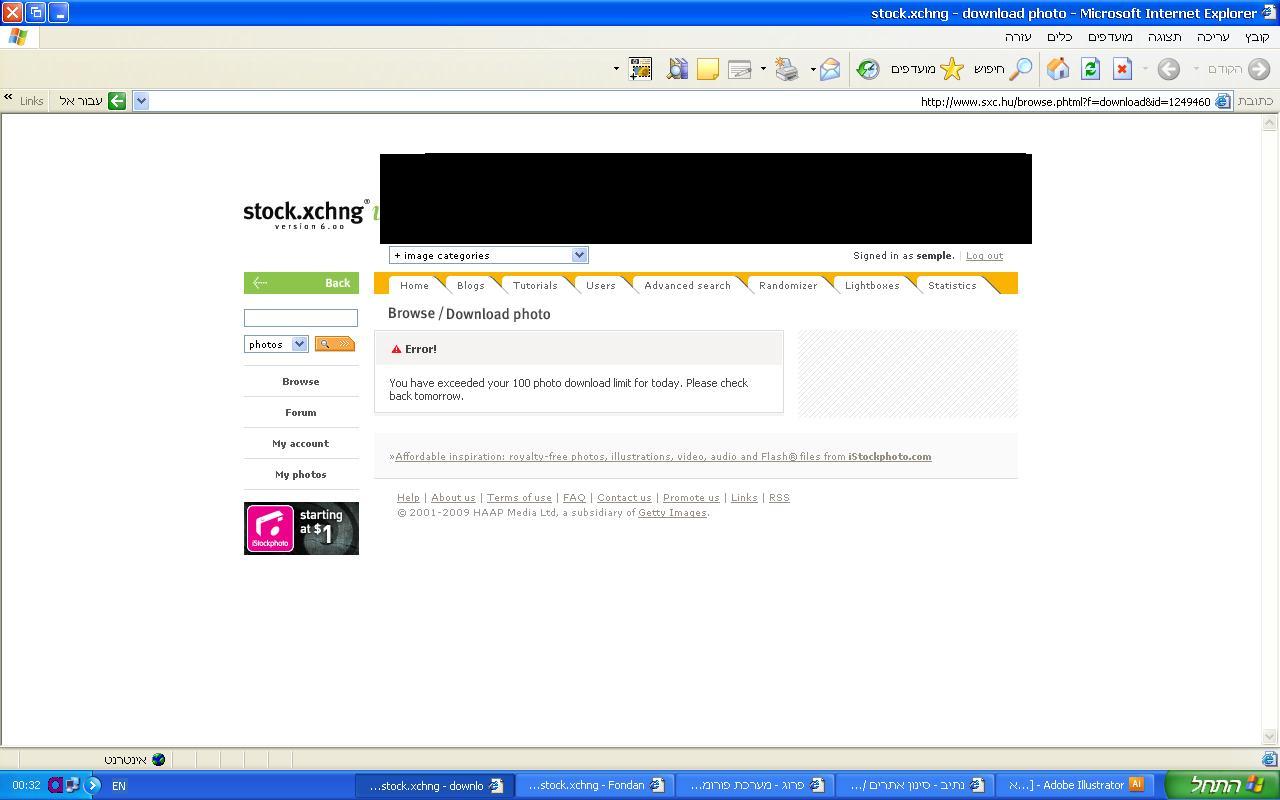Open the כלים (Tools) menu
Image resolution: width=1280 pixels, height=800 pixels.
(x=1060, y=37)
